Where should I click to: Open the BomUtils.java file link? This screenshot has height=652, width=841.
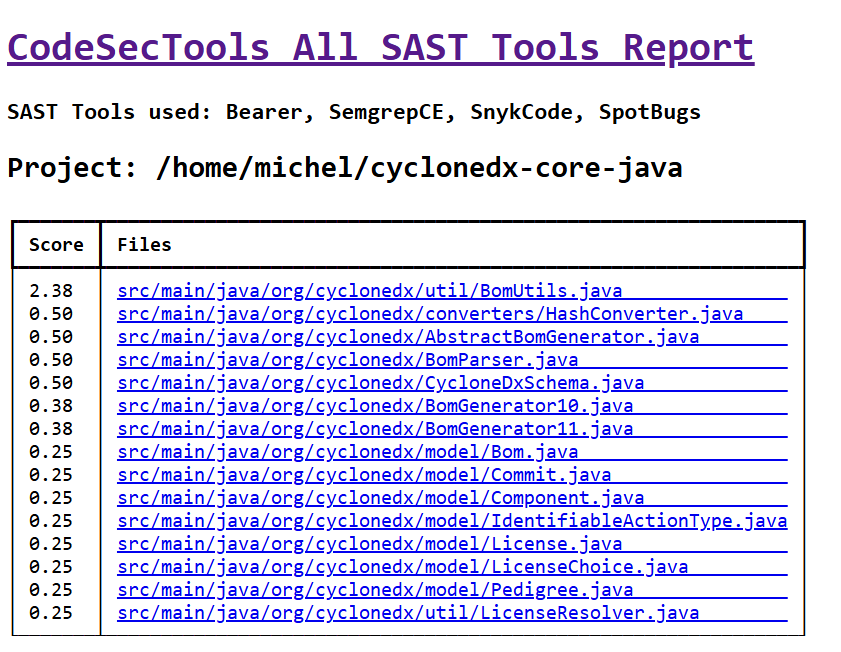(368, 290)
